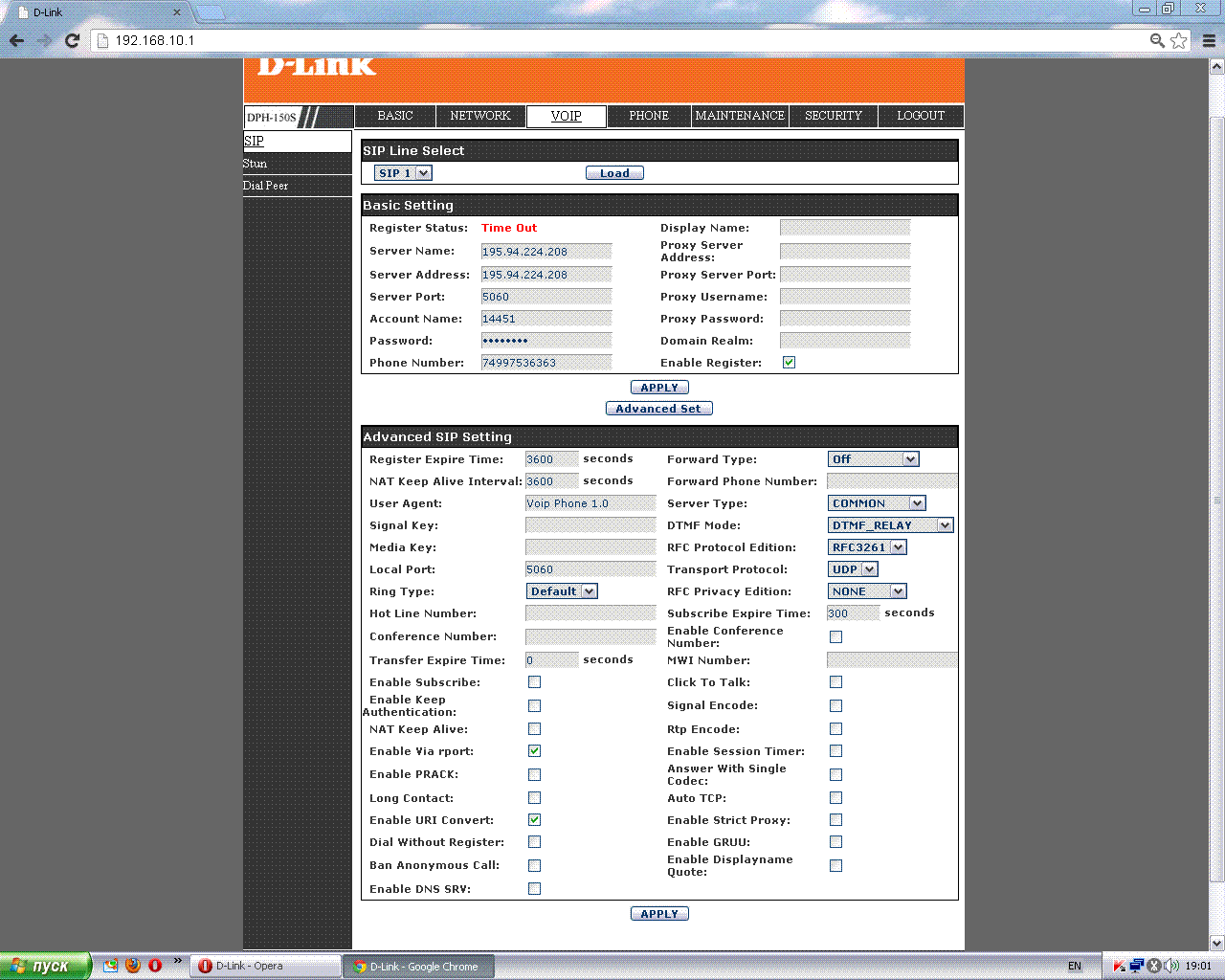
Task: Uncheck the Enable Register checkbox
Action: [789, 363]
